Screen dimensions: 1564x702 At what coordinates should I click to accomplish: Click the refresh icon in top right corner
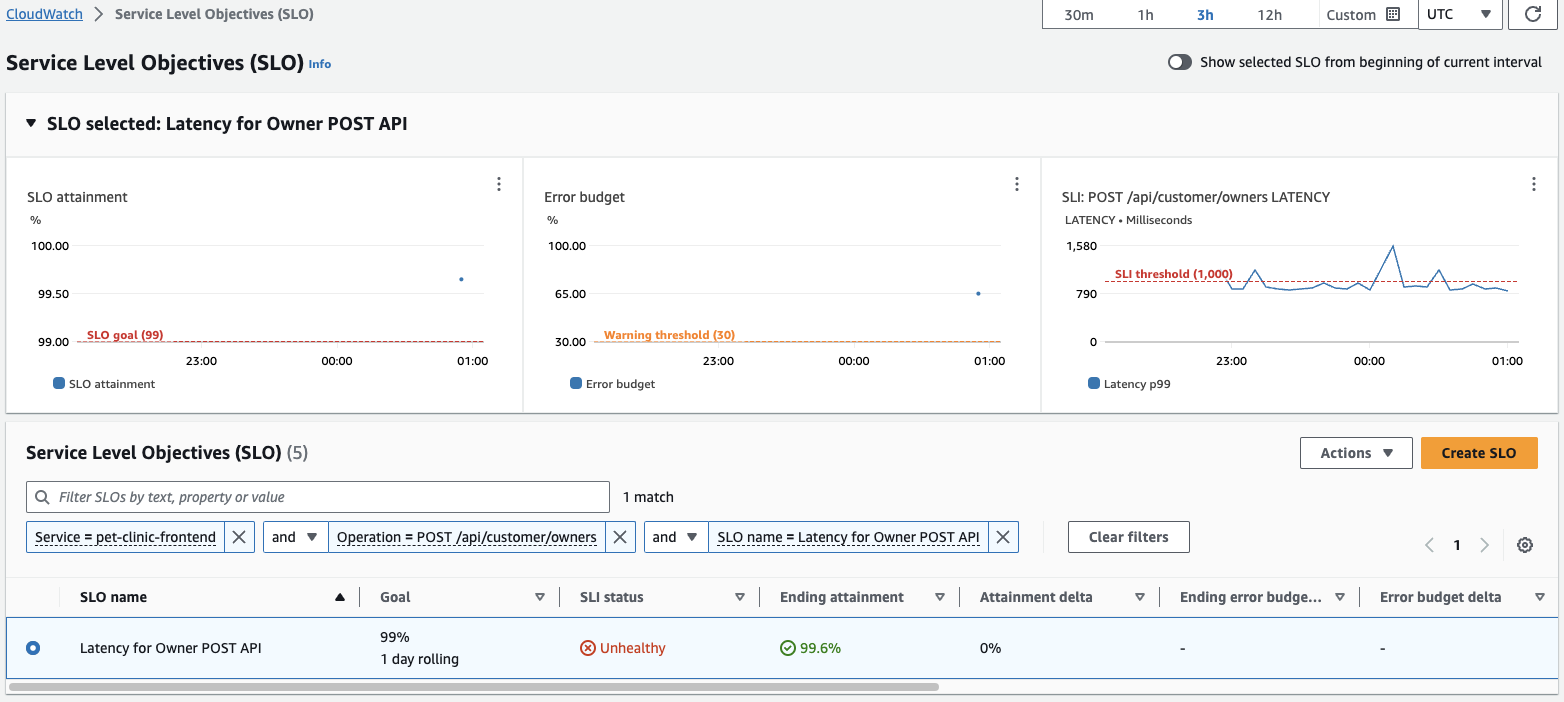point(1533,14)
